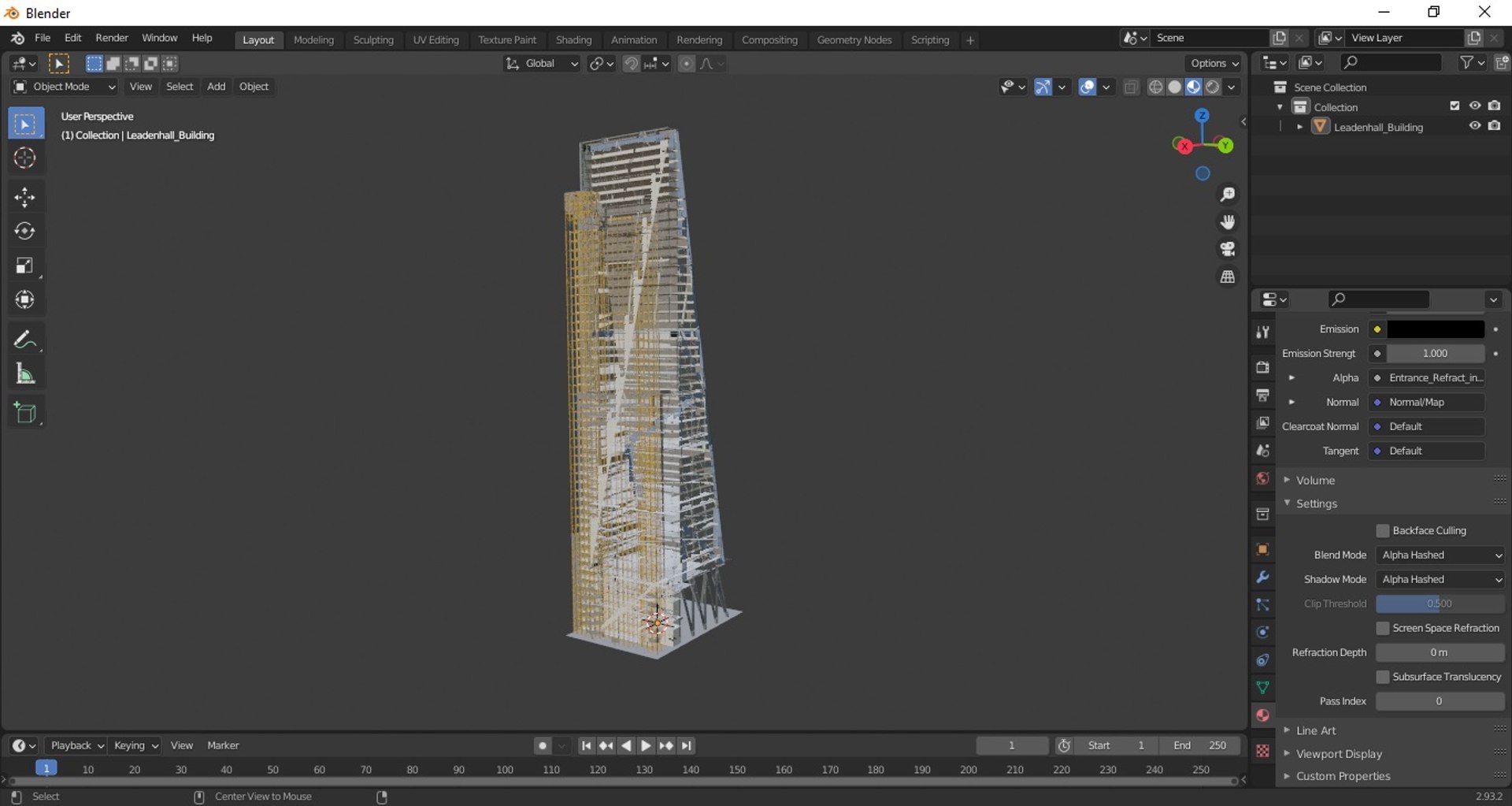Viewport: 1512px width, 806px height.
Task: Click the Normal/Map link field
Action: tap(1428, 403)
